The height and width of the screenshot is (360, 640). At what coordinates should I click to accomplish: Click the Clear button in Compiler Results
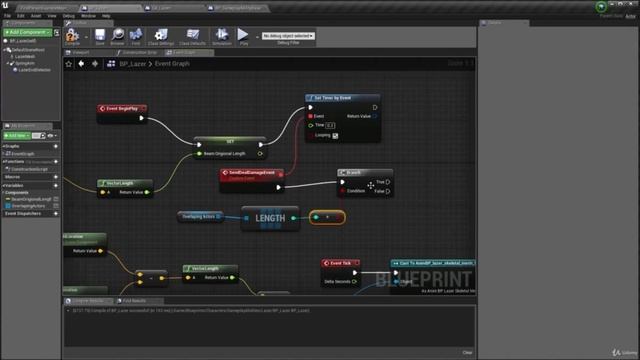tap(467, 353)
